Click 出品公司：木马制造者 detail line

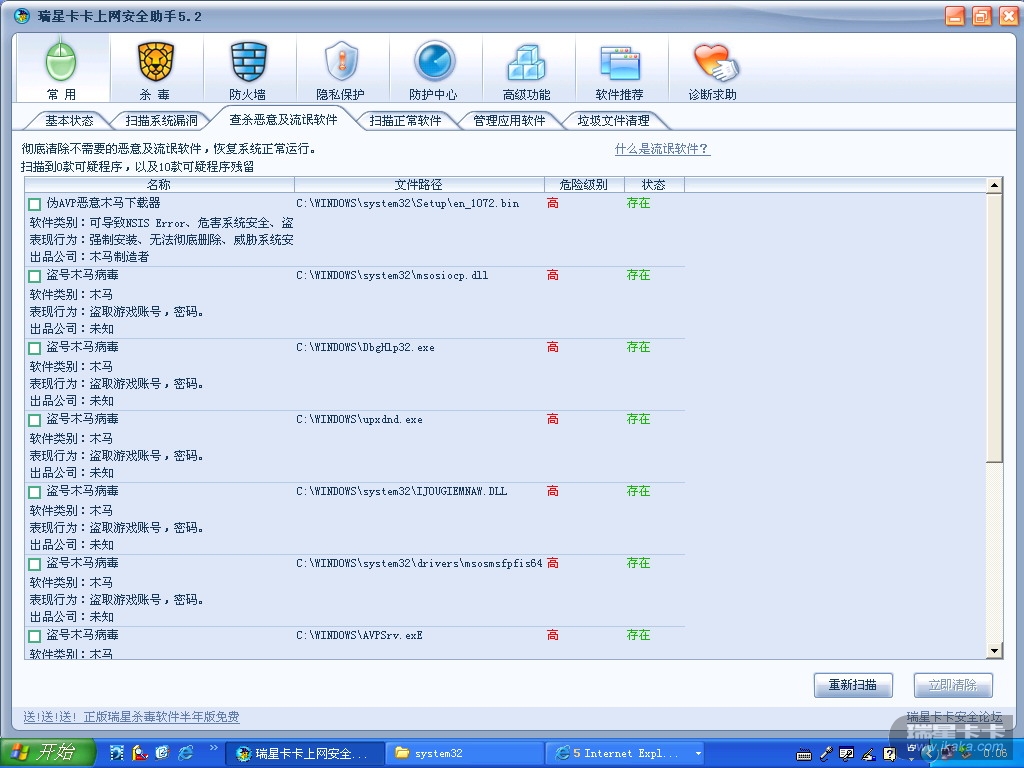[89, 257]
